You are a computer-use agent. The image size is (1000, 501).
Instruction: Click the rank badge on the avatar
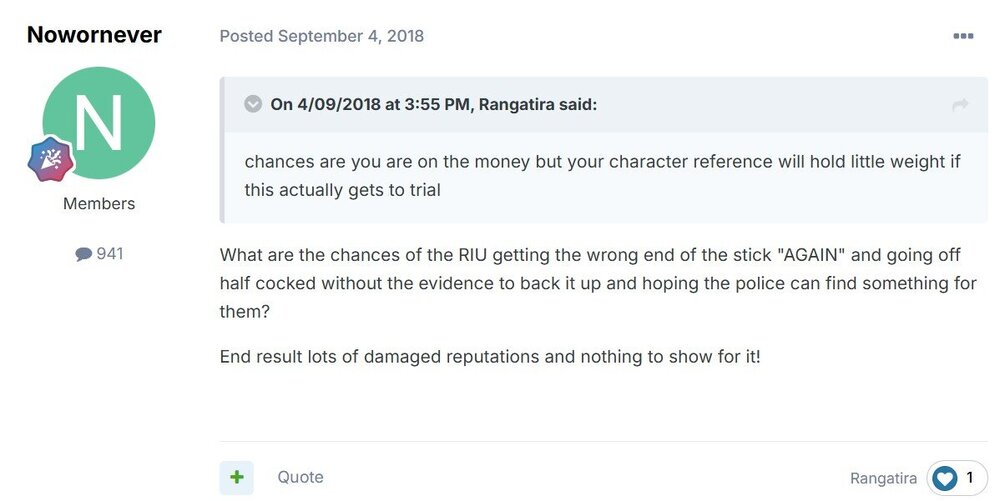51,159
